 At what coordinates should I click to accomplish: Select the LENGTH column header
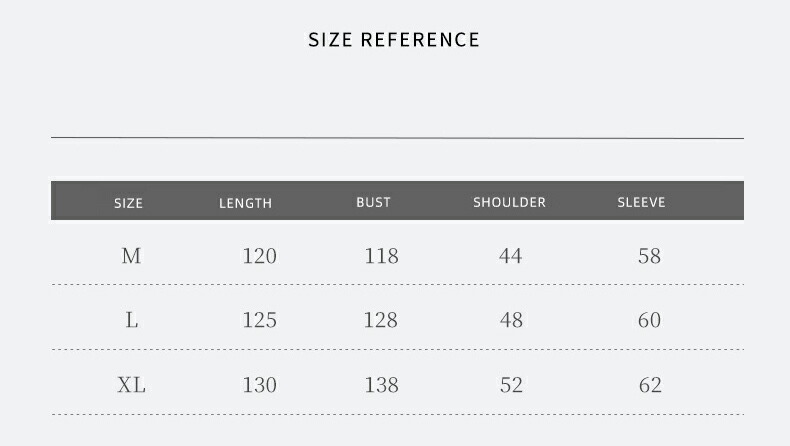[x=245, y=203]
